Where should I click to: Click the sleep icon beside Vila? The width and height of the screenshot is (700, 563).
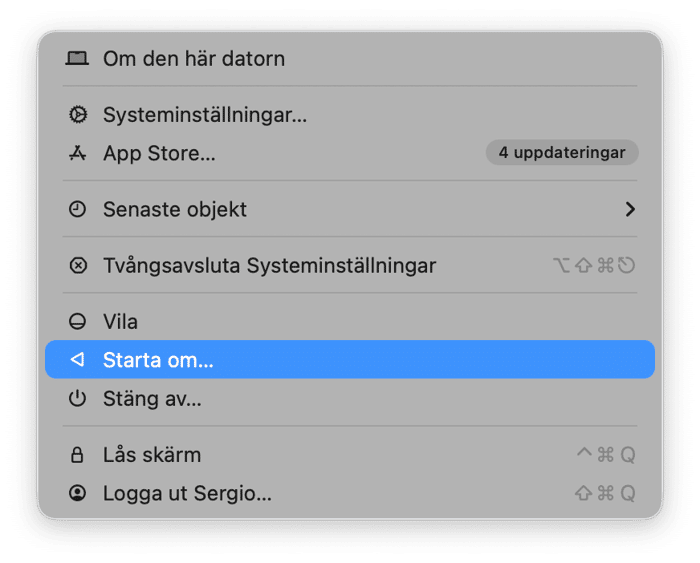[77, 322]
